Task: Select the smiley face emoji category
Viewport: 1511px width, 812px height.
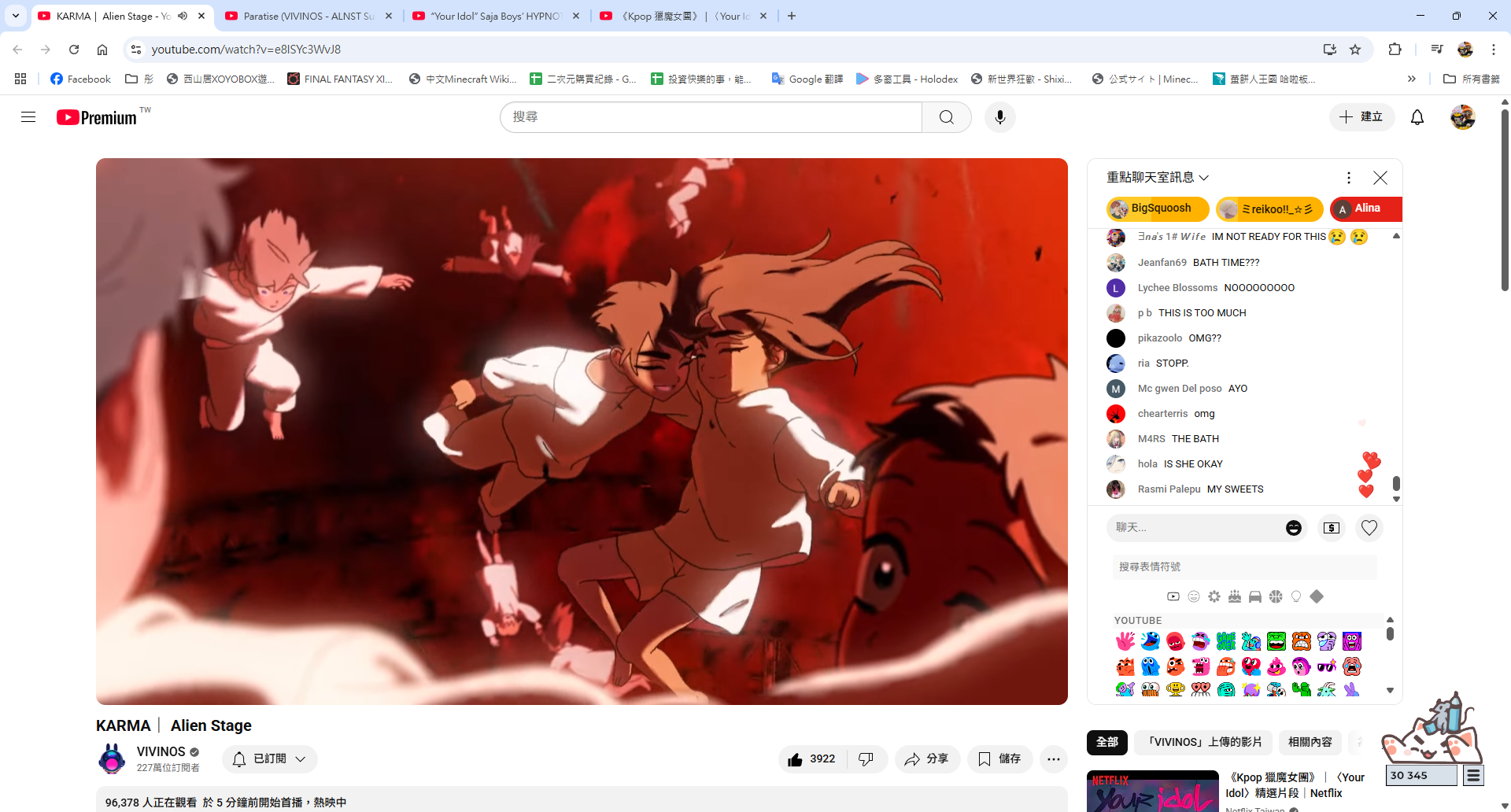Action: (x=1194, y=596)
